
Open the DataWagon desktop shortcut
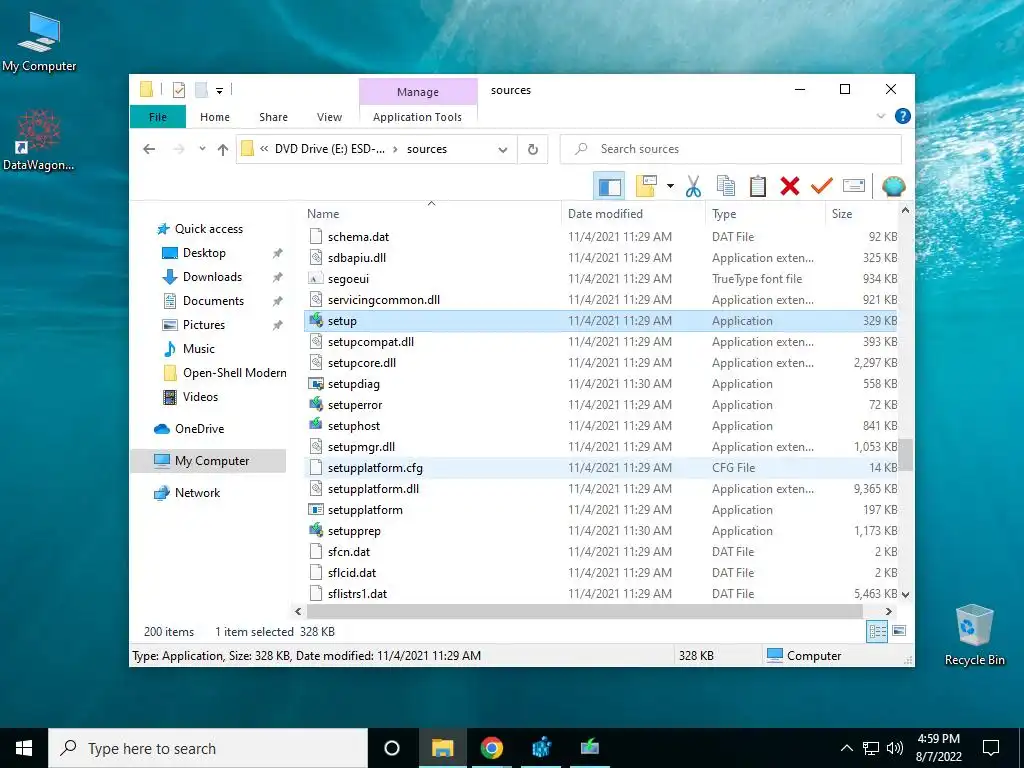pyautogui.click(x=39, y=141)
